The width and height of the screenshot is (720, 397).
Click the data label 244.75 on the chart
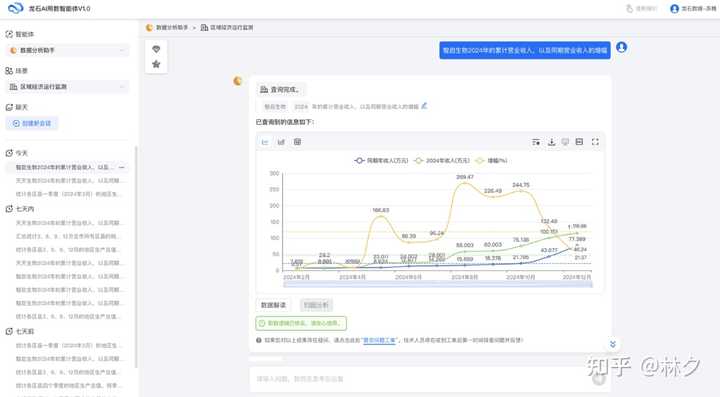pos(521,185)
